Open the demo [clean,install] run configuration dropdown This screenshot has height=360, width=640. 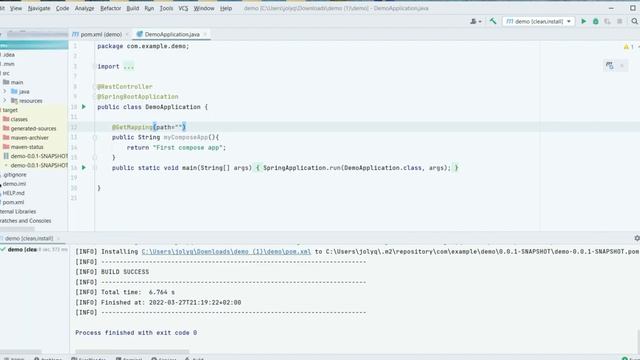[539, 21]
